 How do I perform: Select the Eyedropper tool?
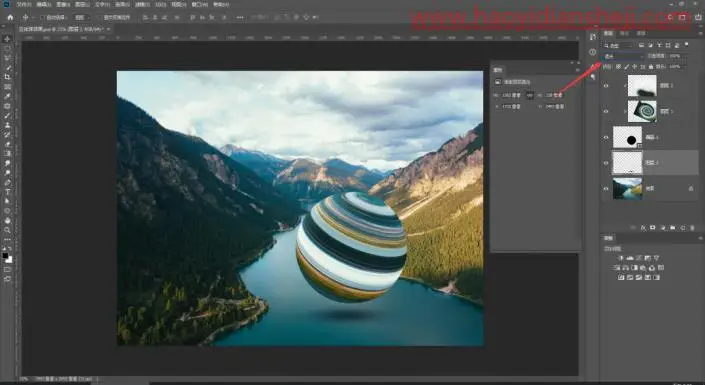point(7,96)
